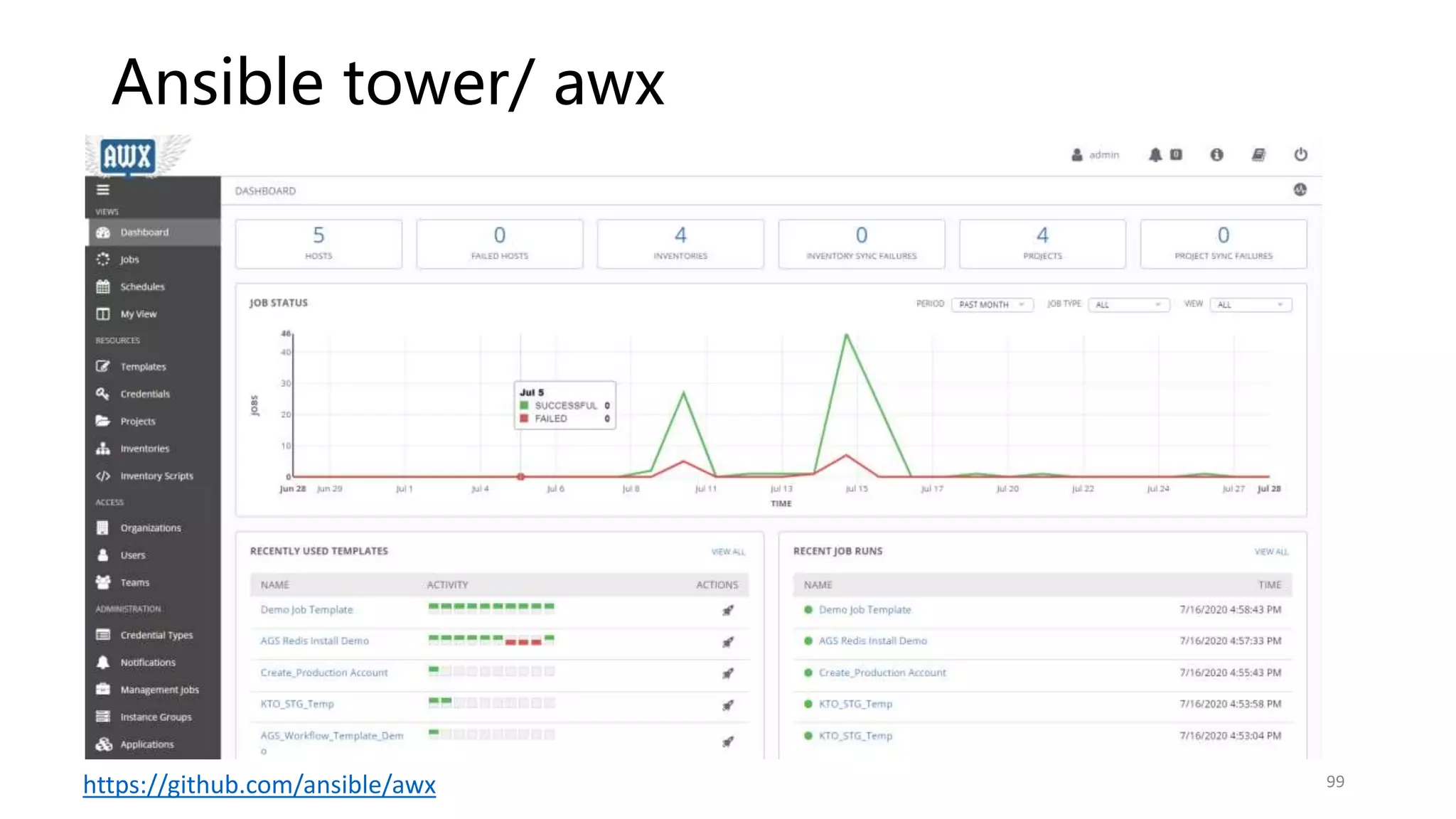
Task: Click AGS Redis Install Demo activity bar
Action: tap(491, 640)
